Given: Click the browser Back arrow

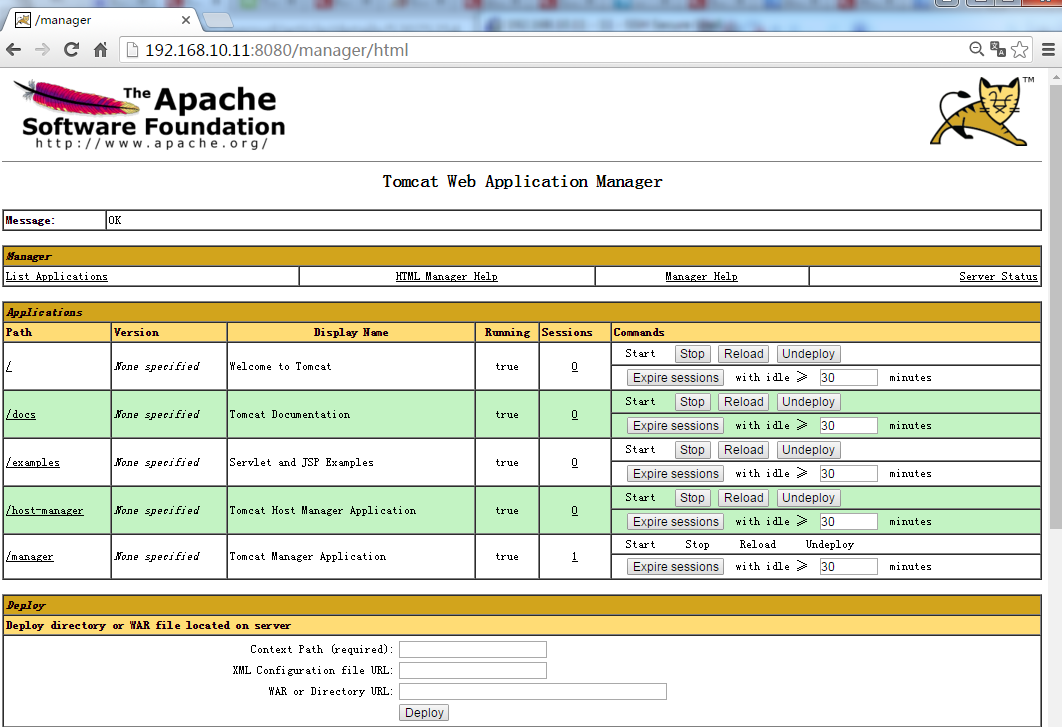Looking at the screenshot, I should (14, 49).
